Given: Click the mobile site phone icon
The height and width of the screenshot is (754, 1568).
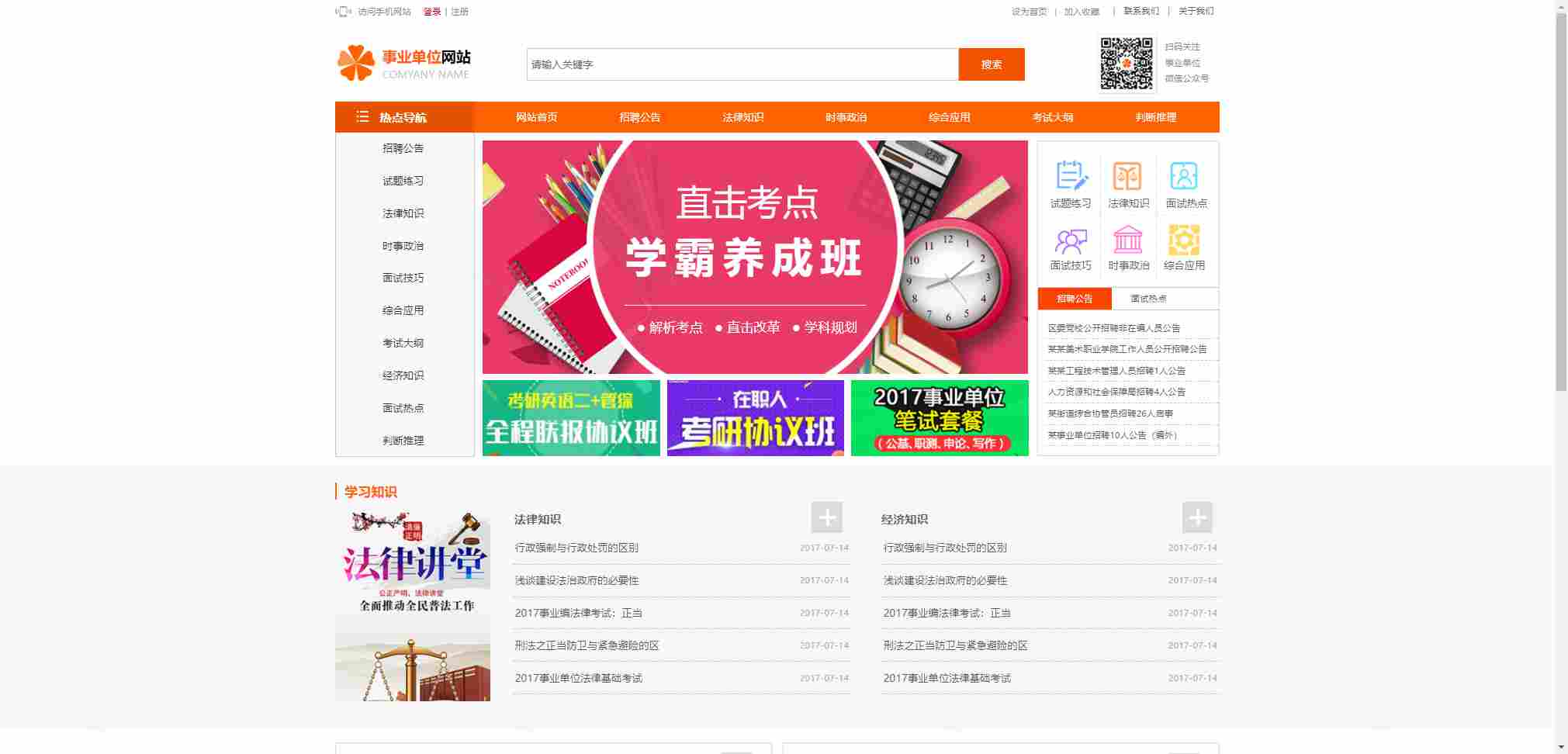Looking at the screenshot, I should [343, 12].
